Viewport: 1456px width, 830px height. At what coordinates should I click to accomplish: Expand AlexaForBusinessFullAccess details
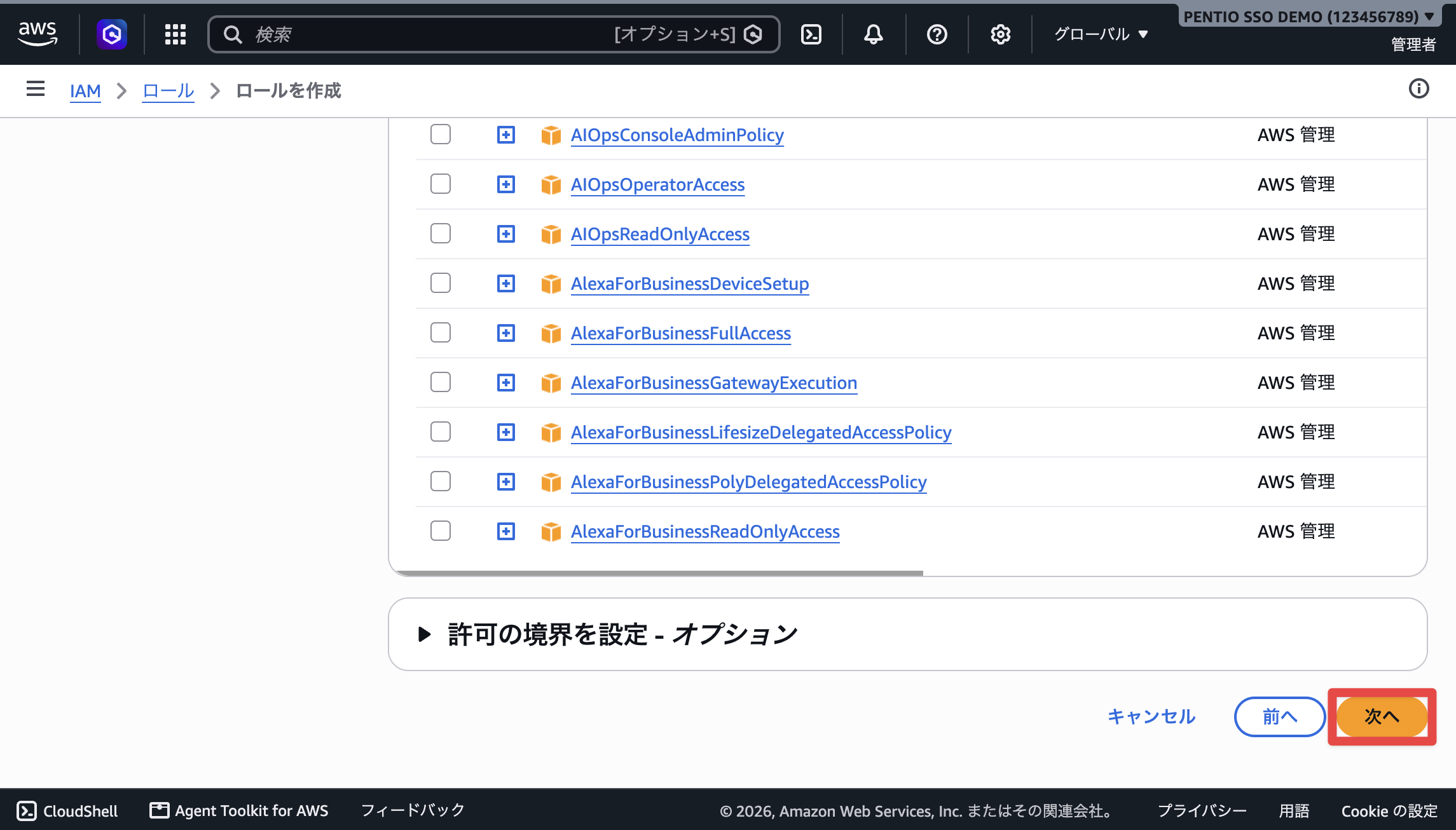click(506, 333)
